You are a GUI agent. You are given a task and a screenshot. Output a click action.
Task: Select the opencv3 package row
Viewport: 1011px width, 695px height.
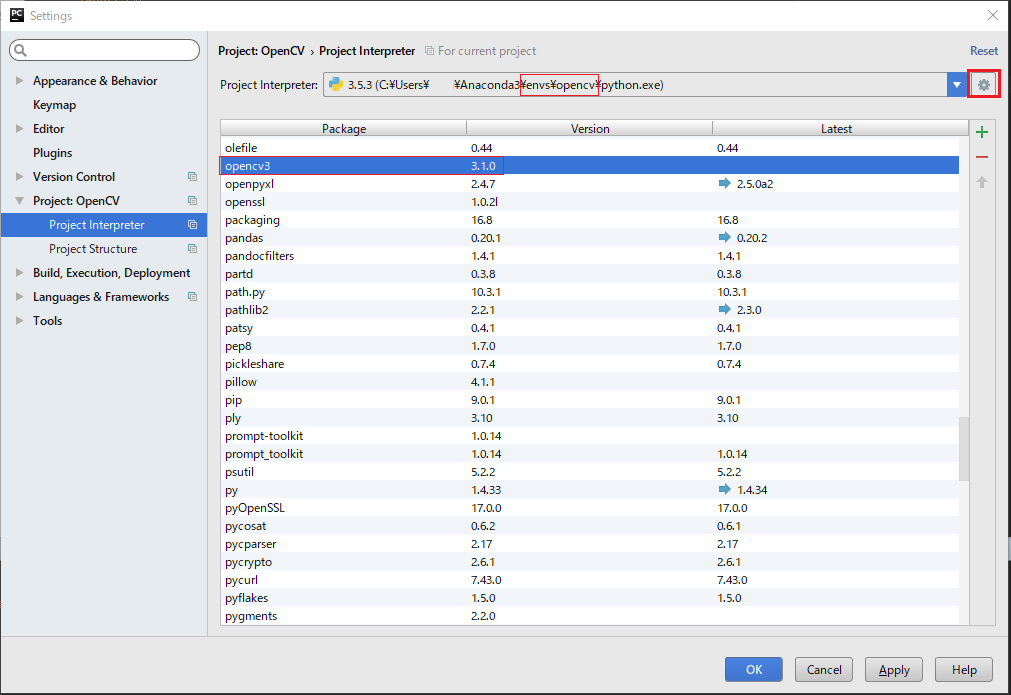coord(589,166)
